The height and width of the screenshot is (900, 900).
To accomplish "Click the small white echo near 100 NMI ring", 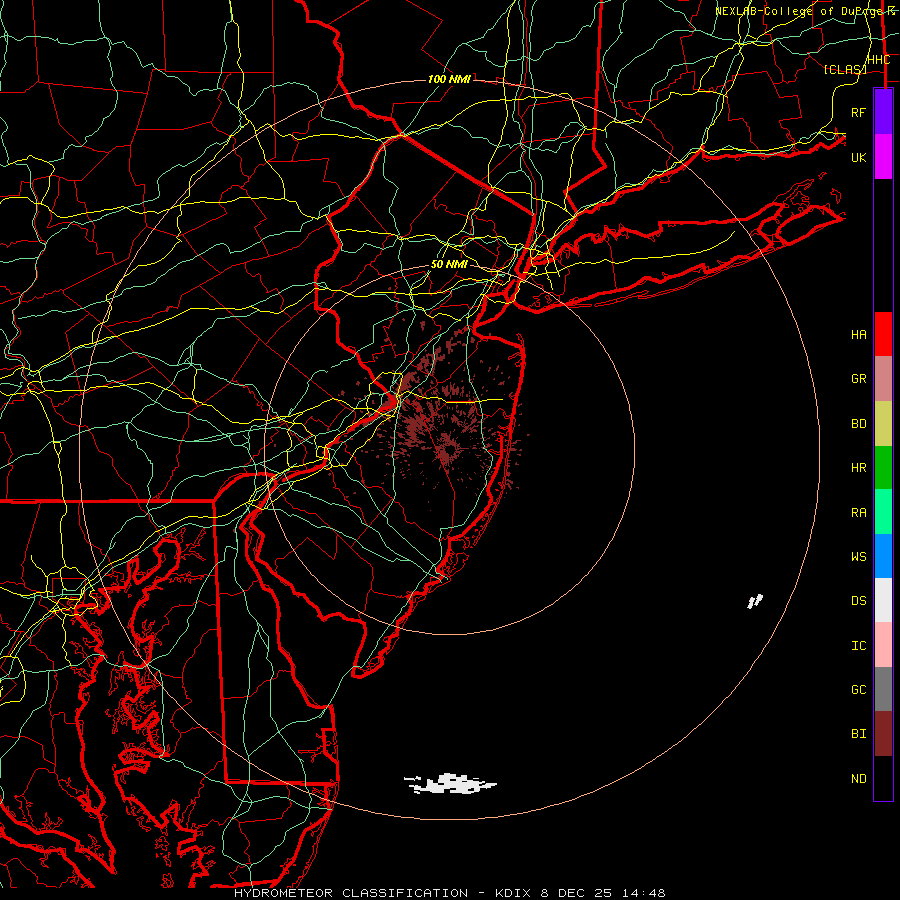I will pos(755,601).
